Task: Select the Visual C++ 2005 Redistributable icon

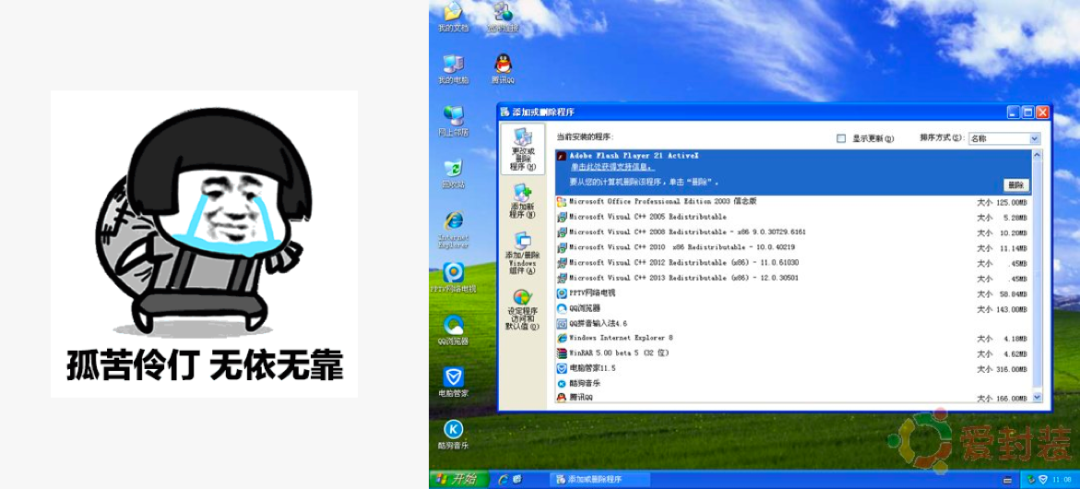Action: pyautogui.click(x=561, y=217)
